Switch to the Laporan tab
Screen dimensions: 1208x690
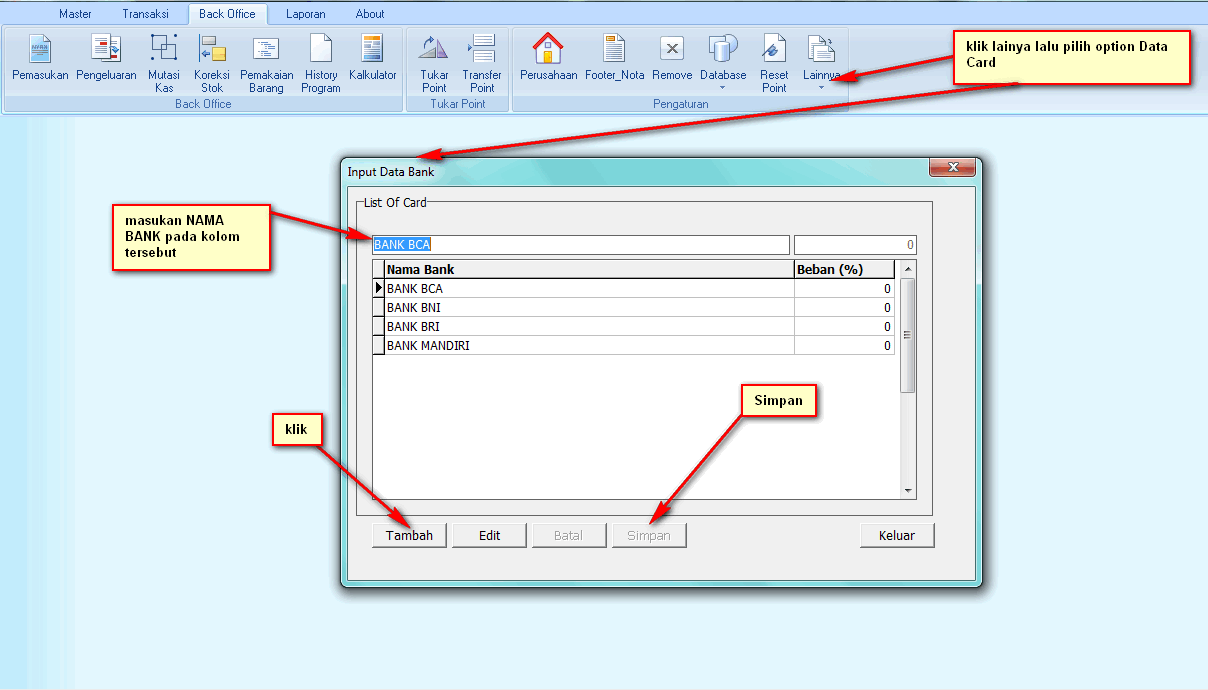306,13
